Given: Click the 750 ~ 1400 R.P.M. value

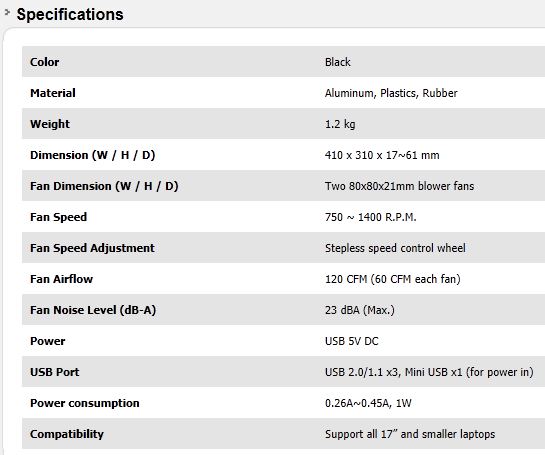Looking at the screenshot, I should point(371,217).
